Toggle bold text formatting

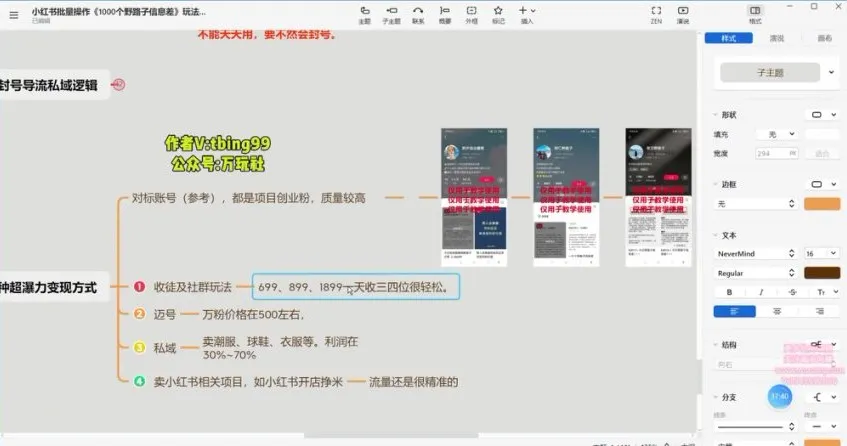(729, 292)
